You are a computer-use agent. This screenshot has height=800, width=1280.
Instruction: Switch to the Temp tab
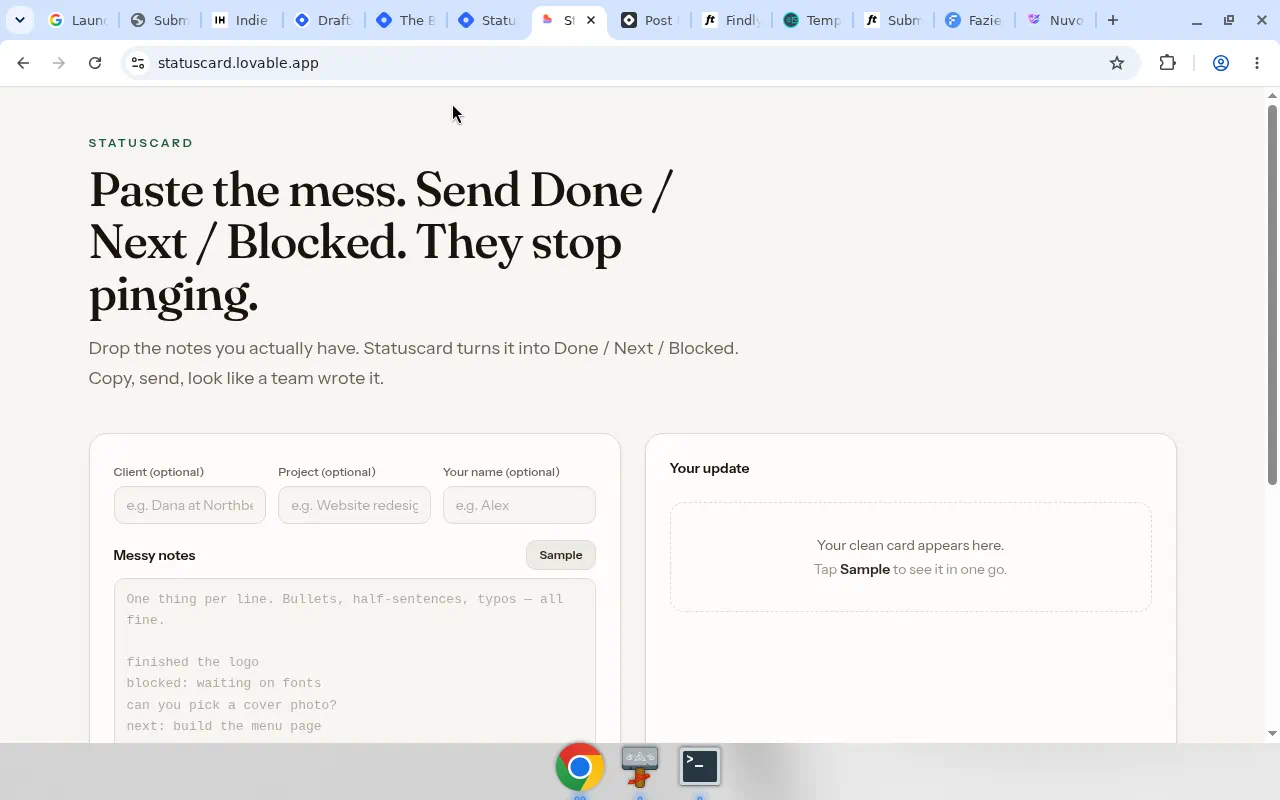(x=812, y=20)
